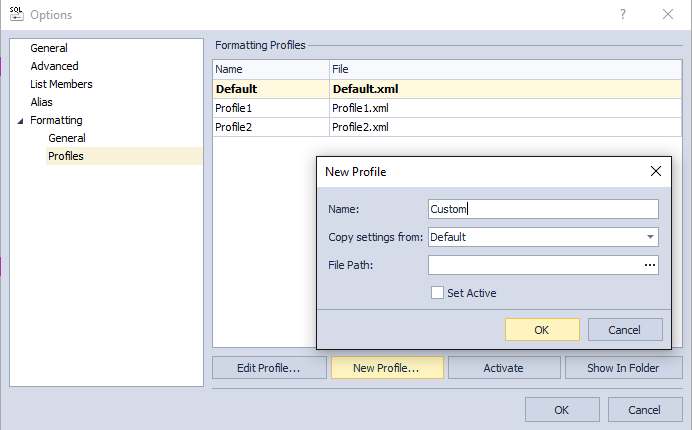692x430 pixels.
Task: Select the Profile1 row in the profiles list
Action: click(x=447, y=108)
